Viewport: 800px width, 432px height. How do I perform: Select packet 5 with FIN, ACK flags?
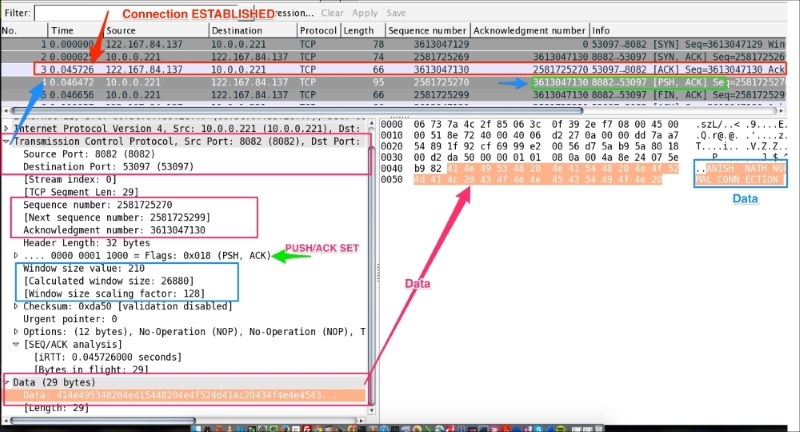[393, 95]
